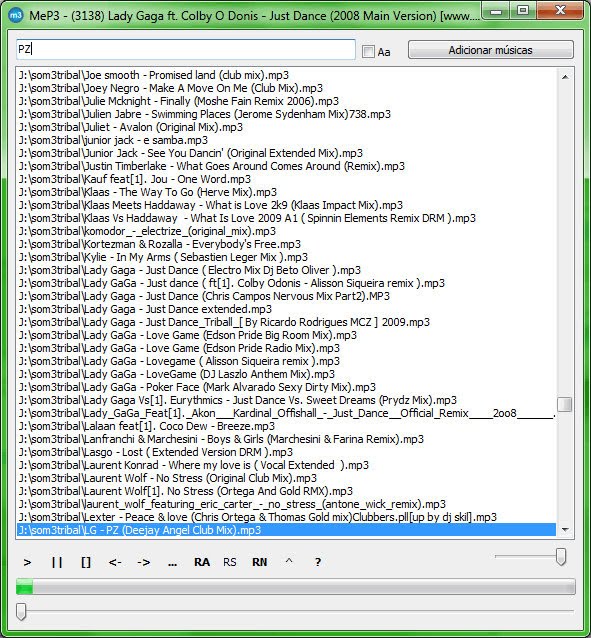Select 'Kortezman & Rozalla - Everybody's Free.mp3'
Screen dimensions: 591x638
click(287, 245)
